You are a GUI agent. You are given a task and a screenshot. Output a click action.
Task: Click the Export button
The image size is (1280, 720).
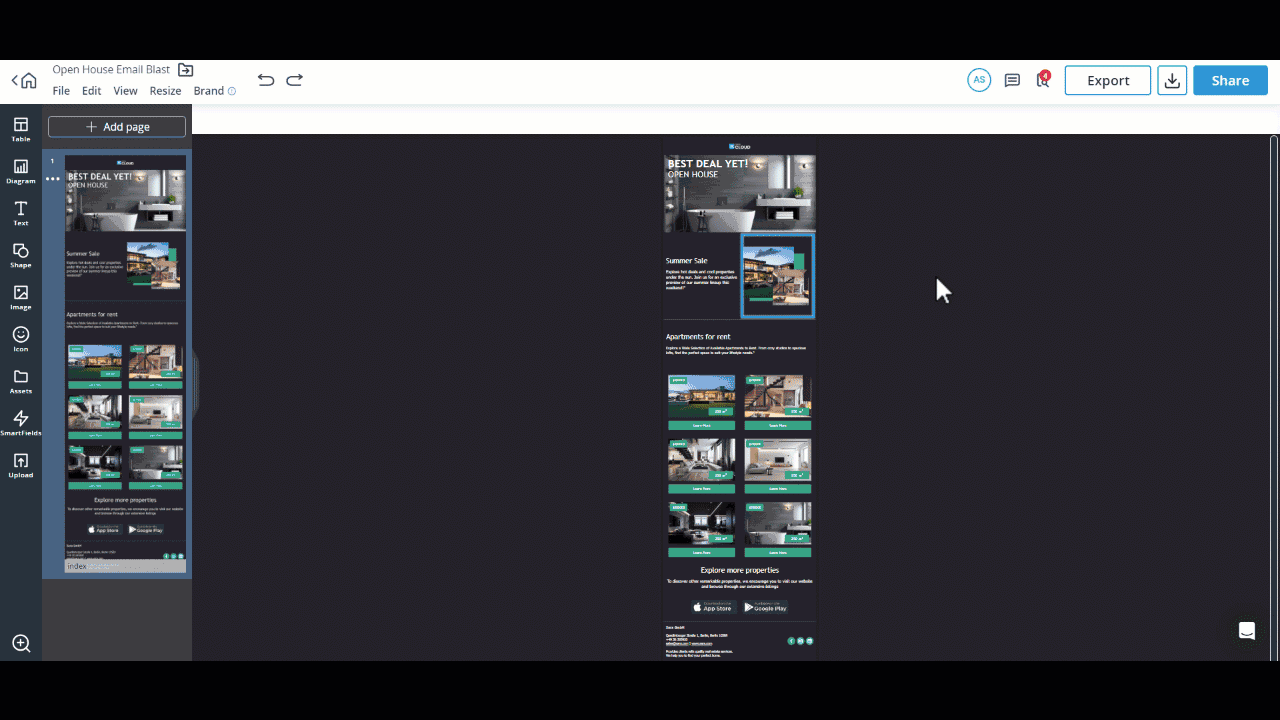[1107, 80]
